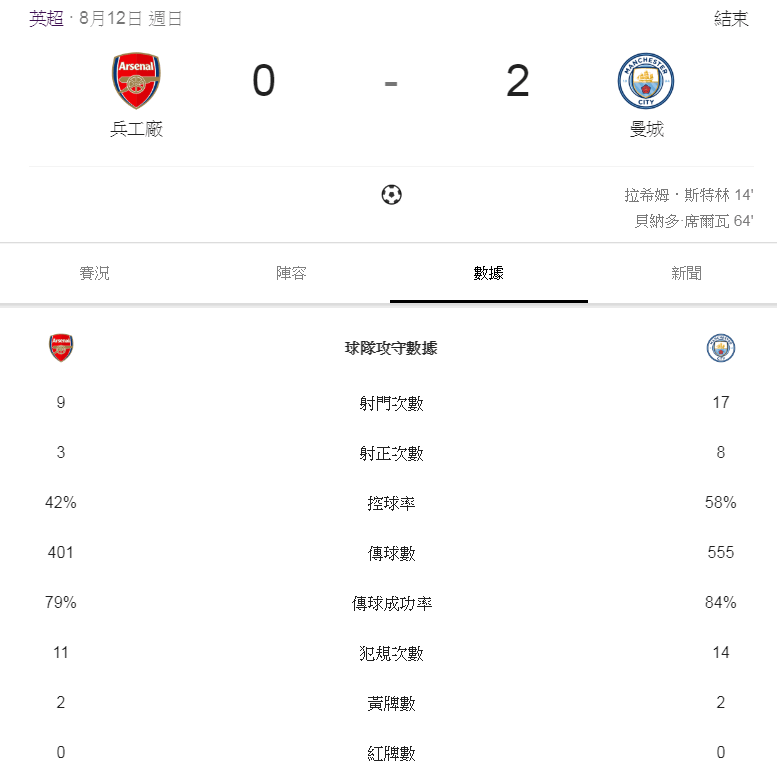The image size is (777, 773).
Task: Click goal scorer 貝納多·席爾瓦 64'
Action: coord(693,221)
